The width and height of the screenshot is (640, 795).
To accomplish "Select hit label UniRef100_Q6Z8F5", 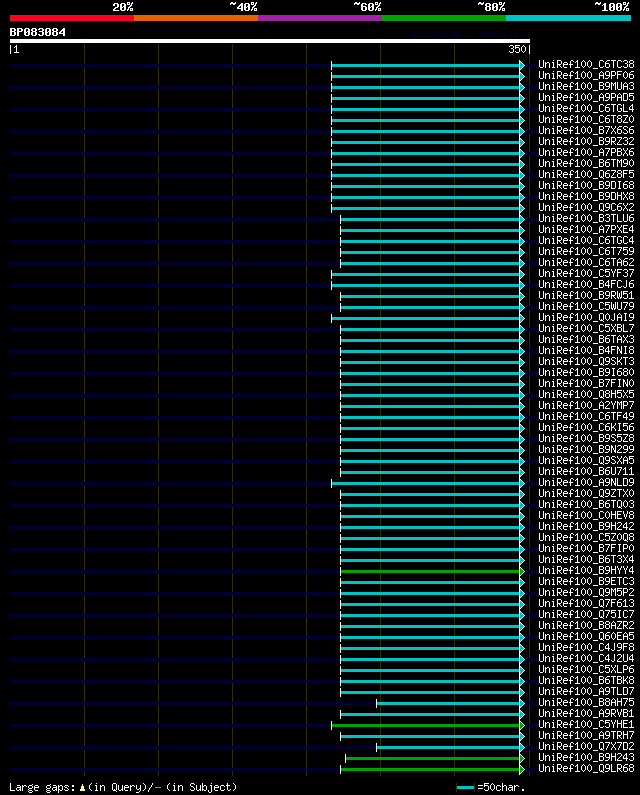I will click(x=586, y=174).
